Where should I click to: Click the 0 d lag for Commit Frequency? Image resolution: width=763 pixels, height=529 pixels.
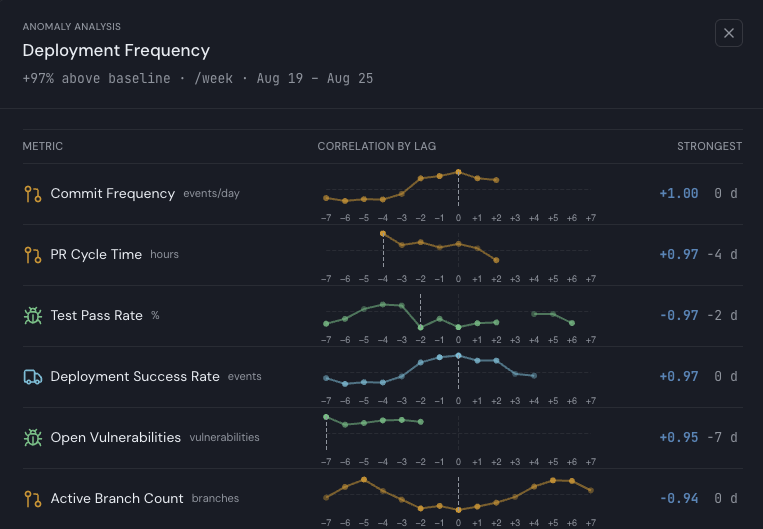pyautogui.click(x=726, y=194)
